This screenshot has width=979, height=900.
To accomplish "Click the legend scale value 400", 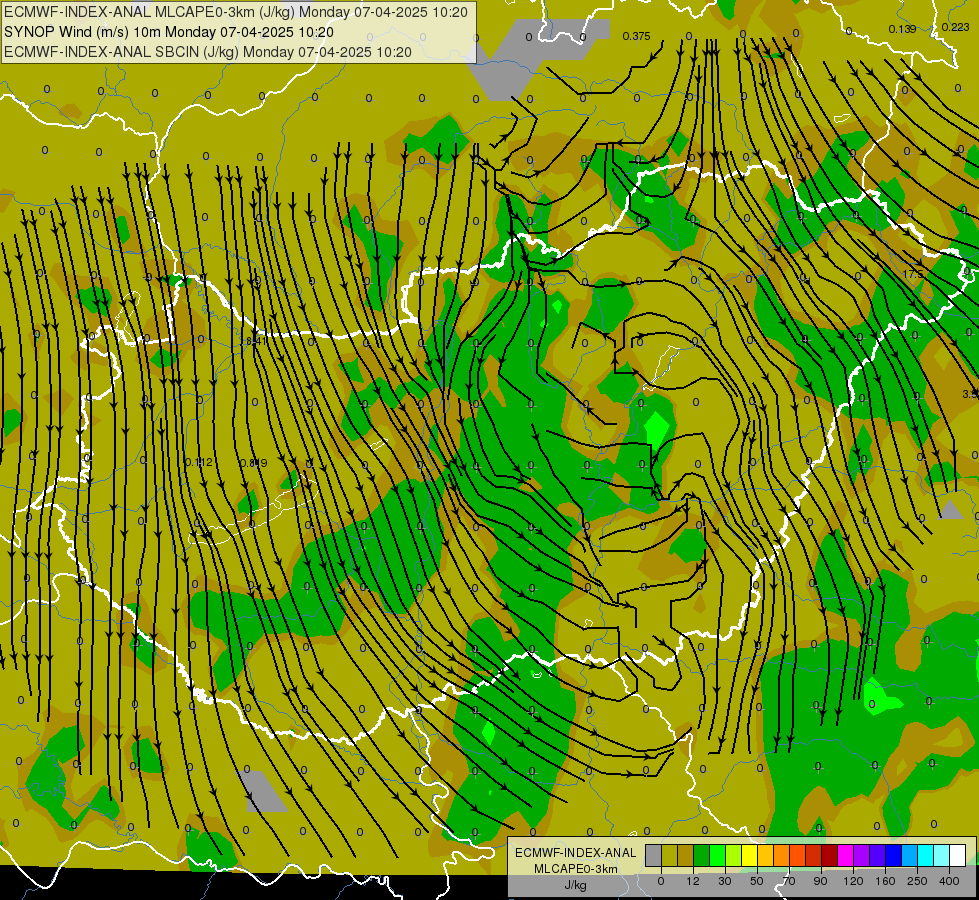I will point(949,881).
